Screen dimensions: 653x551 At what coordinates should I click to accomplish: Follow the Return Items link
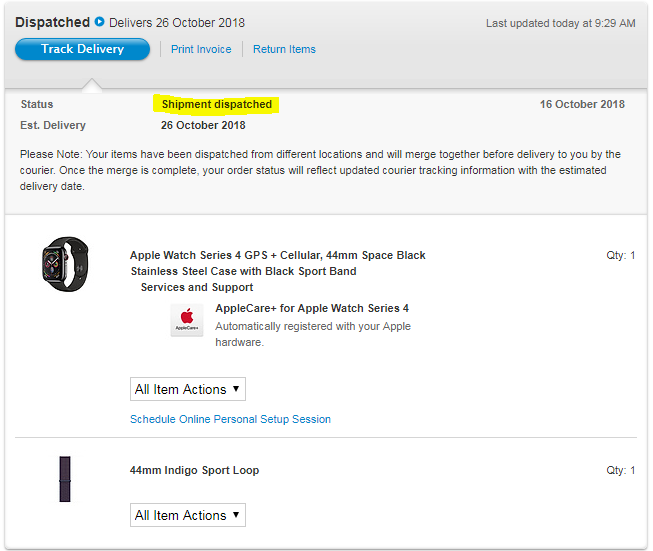click(284, 49)
